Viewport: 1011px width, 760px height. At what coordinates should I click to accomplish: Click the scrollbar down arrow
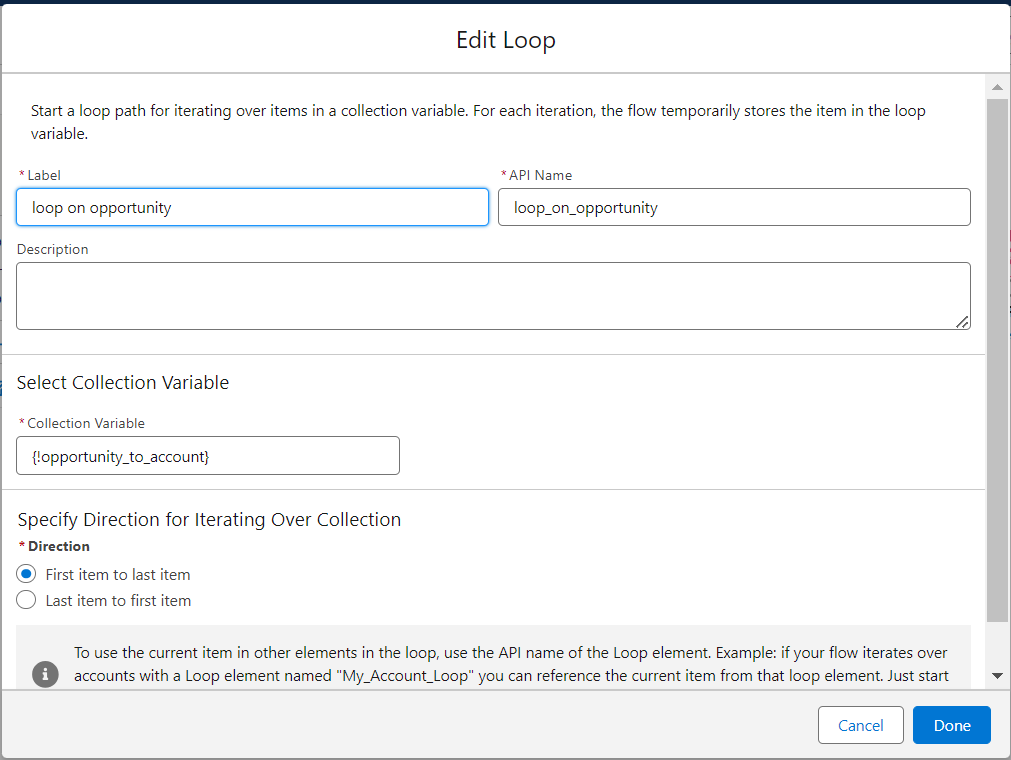tap(997, 676)
